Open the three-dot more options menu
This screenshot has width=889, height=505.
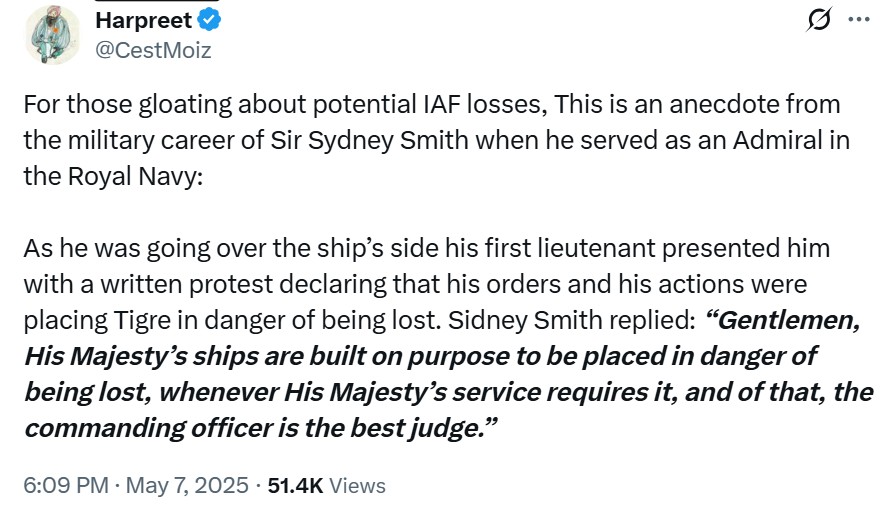(859, 20)
